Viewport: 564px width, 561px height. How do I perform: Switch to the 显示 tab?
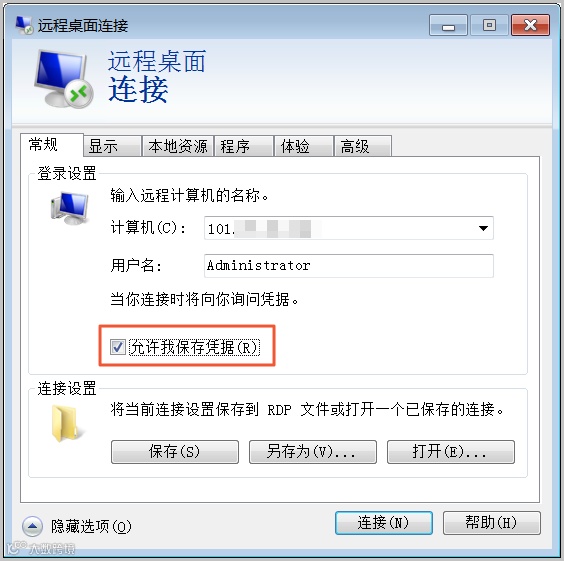[112, 146]
